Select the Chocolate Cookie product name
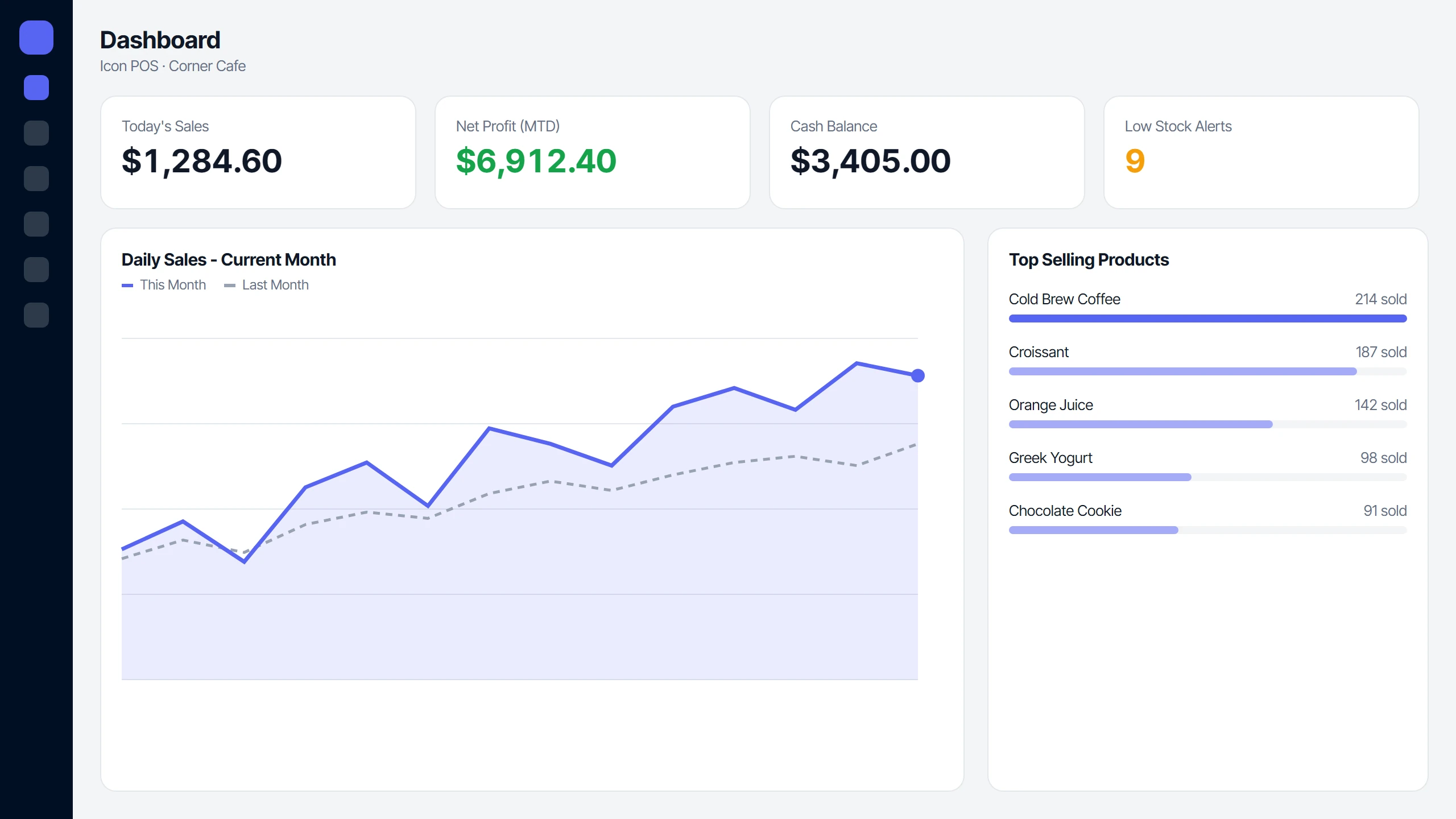 (x=1065, y=511)
